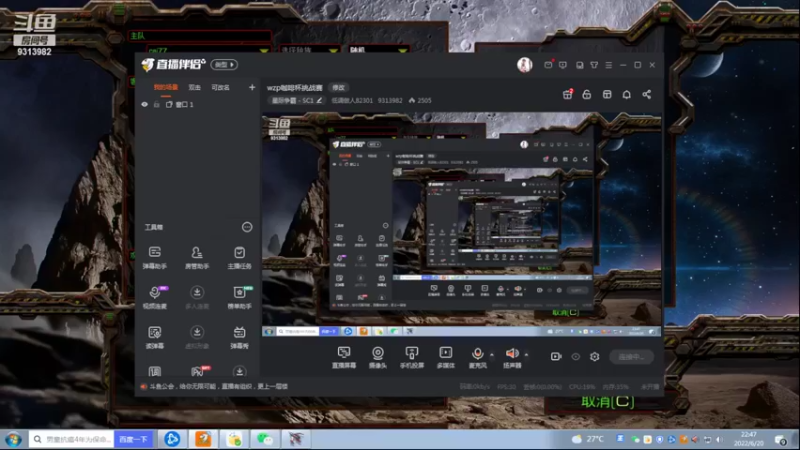Open the gift box icon with red badge
The image size is (800, 450).
[567, 94]
